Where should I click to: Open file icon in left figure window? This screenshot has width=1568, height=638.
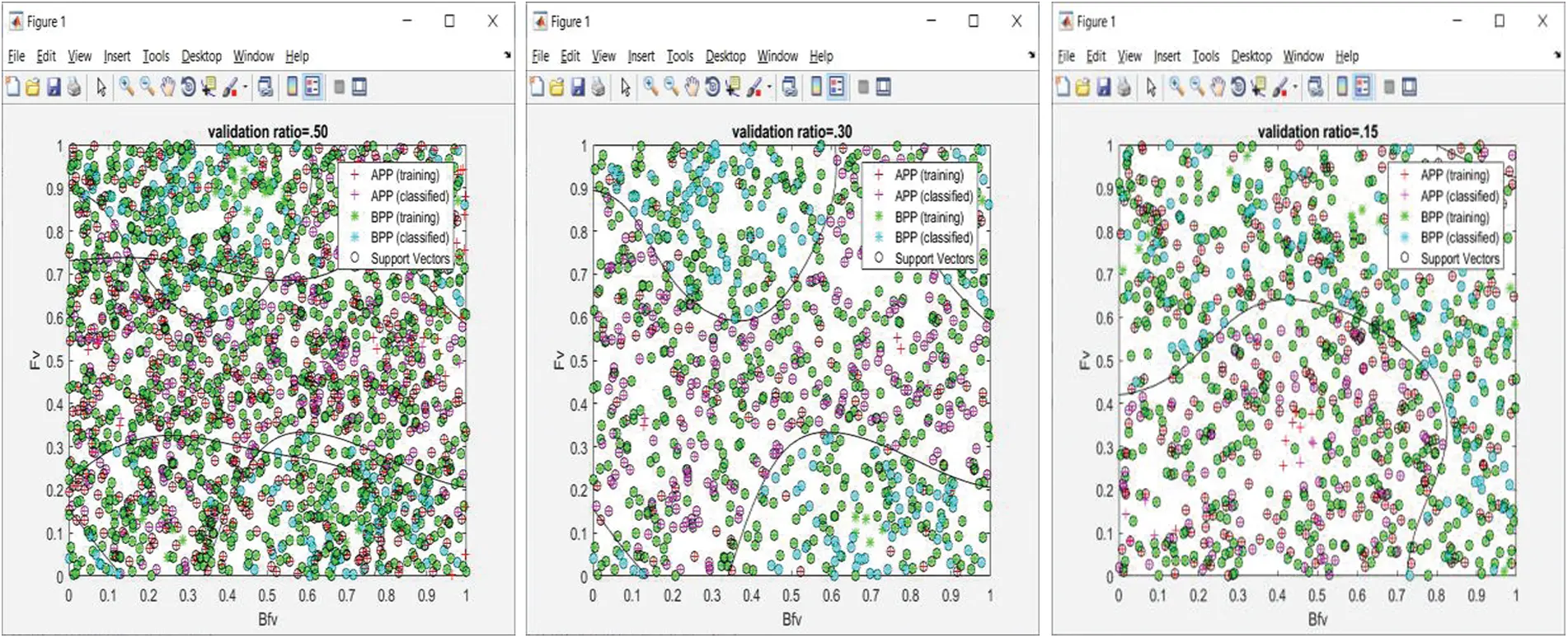click(33, 87)
